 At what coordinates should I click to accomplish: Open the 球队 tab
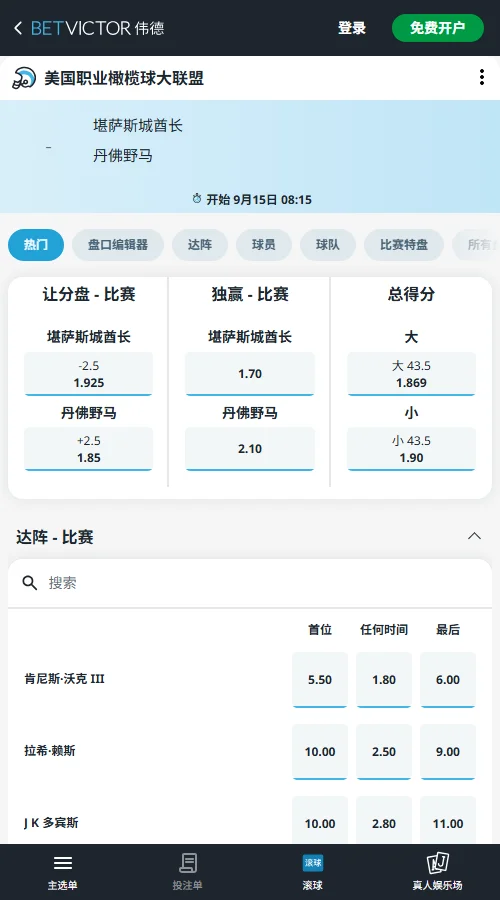pyautogui.click(x=328, y=245)
